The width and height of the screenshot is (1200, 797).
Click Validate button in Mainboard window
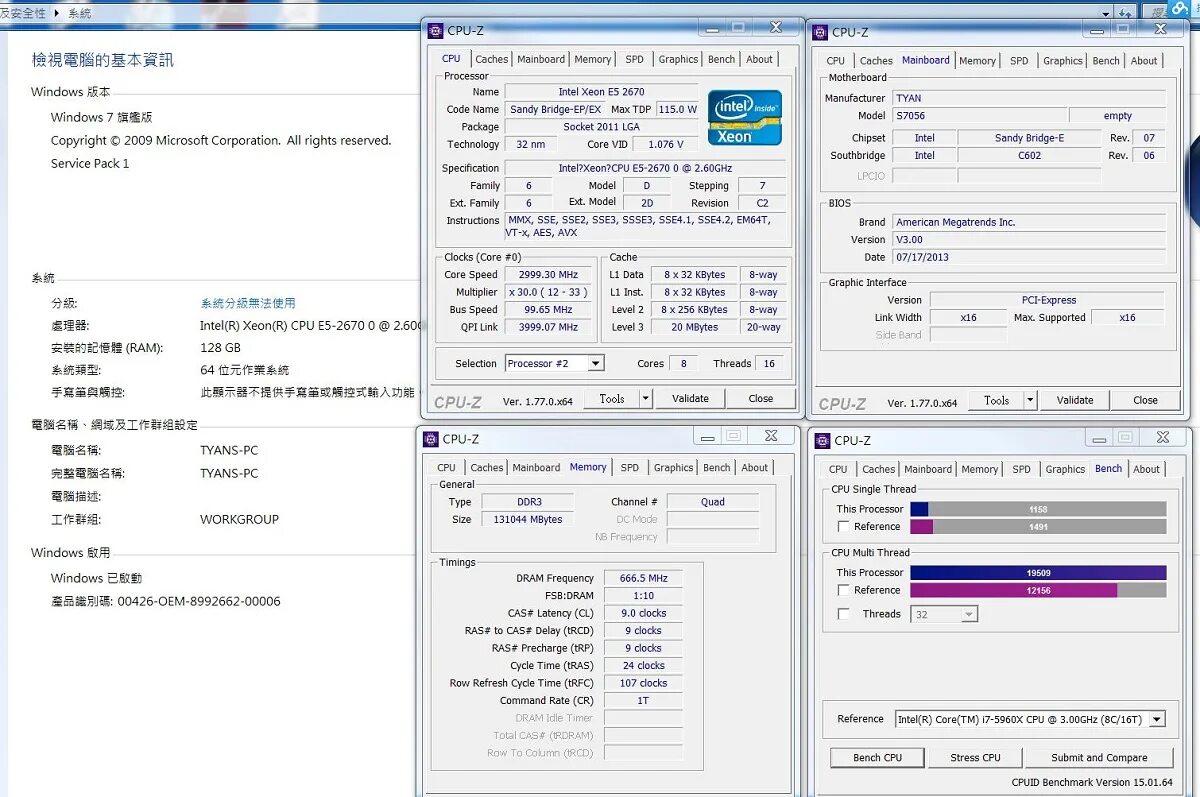[x=1075, y=400]
